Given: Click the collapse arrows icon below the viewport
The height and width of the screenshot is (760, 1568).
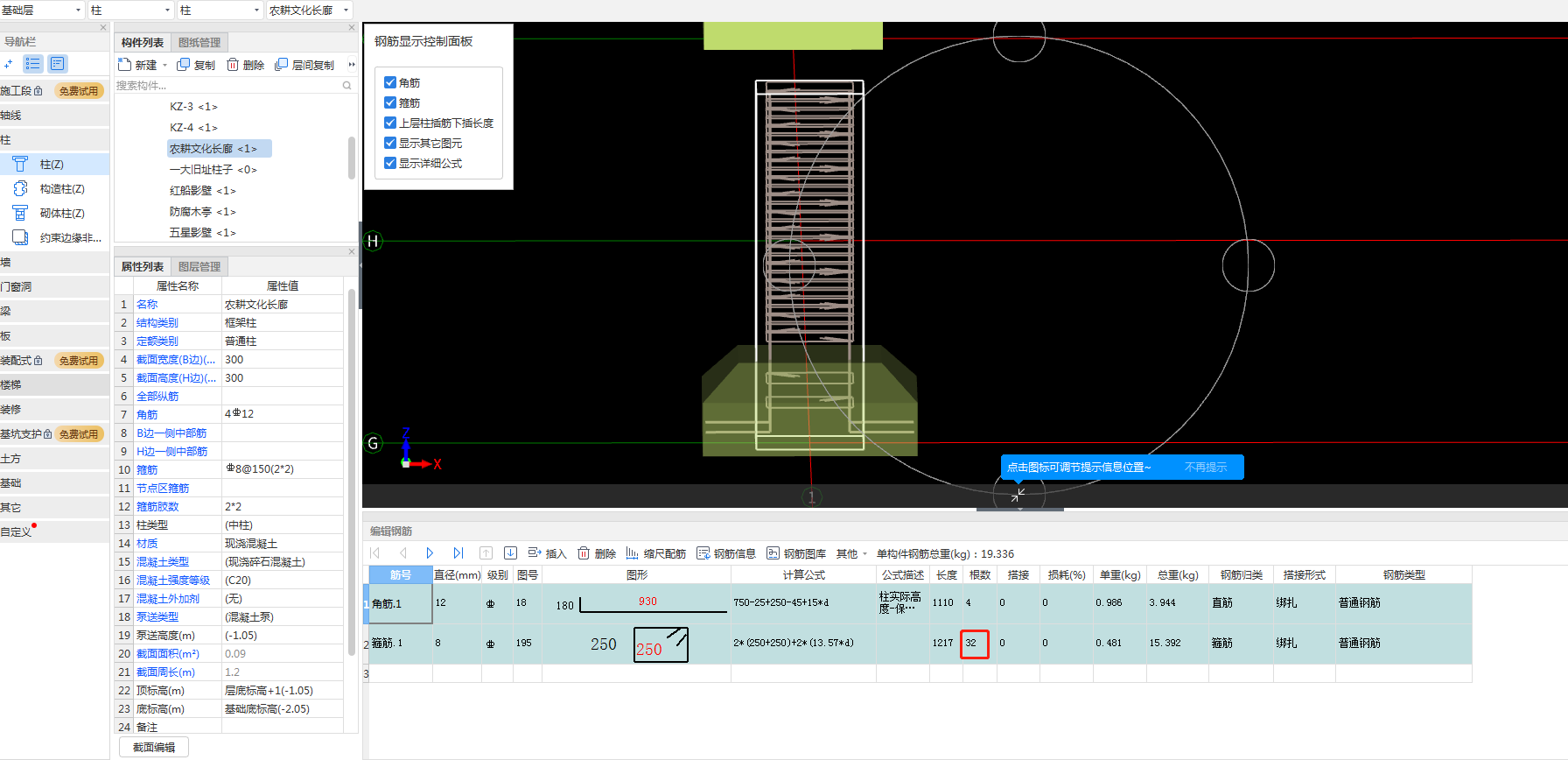Looking at the screenshot, I should [1018, 496].
